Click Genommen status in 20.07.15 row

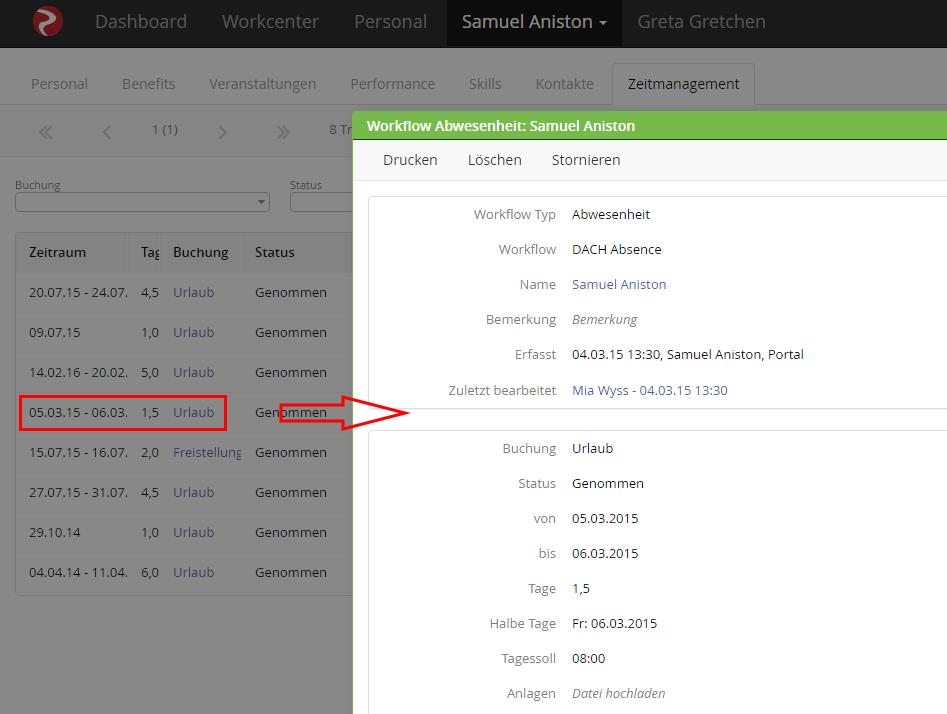tap(291, 292)
